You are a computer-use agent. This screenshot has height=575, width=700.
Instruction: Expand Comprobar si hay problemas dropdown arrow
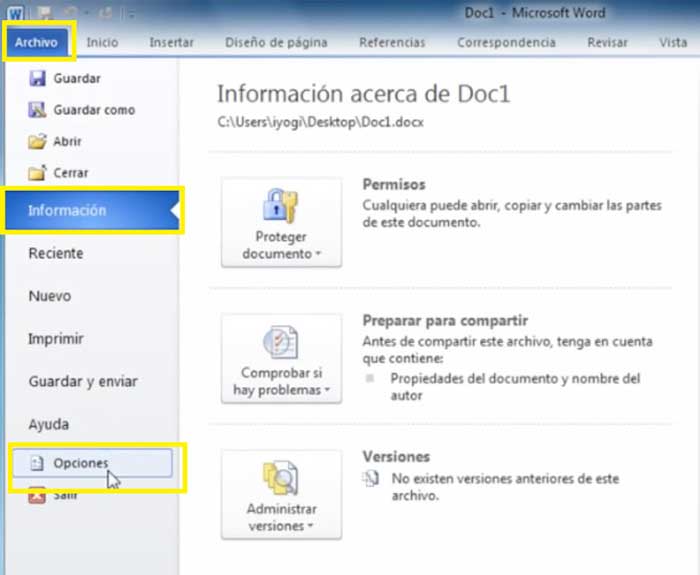[x=327, y=390]
